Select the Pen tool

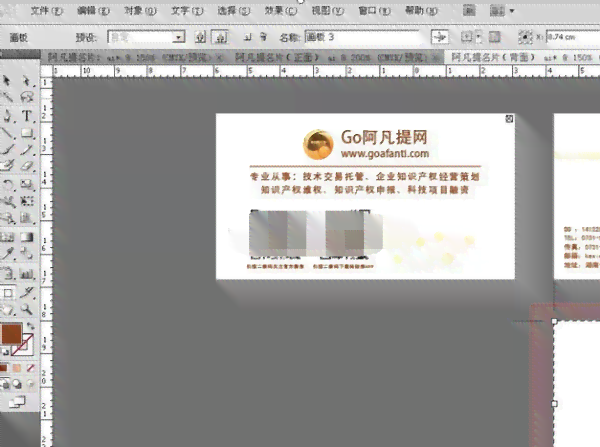(7, 115)
